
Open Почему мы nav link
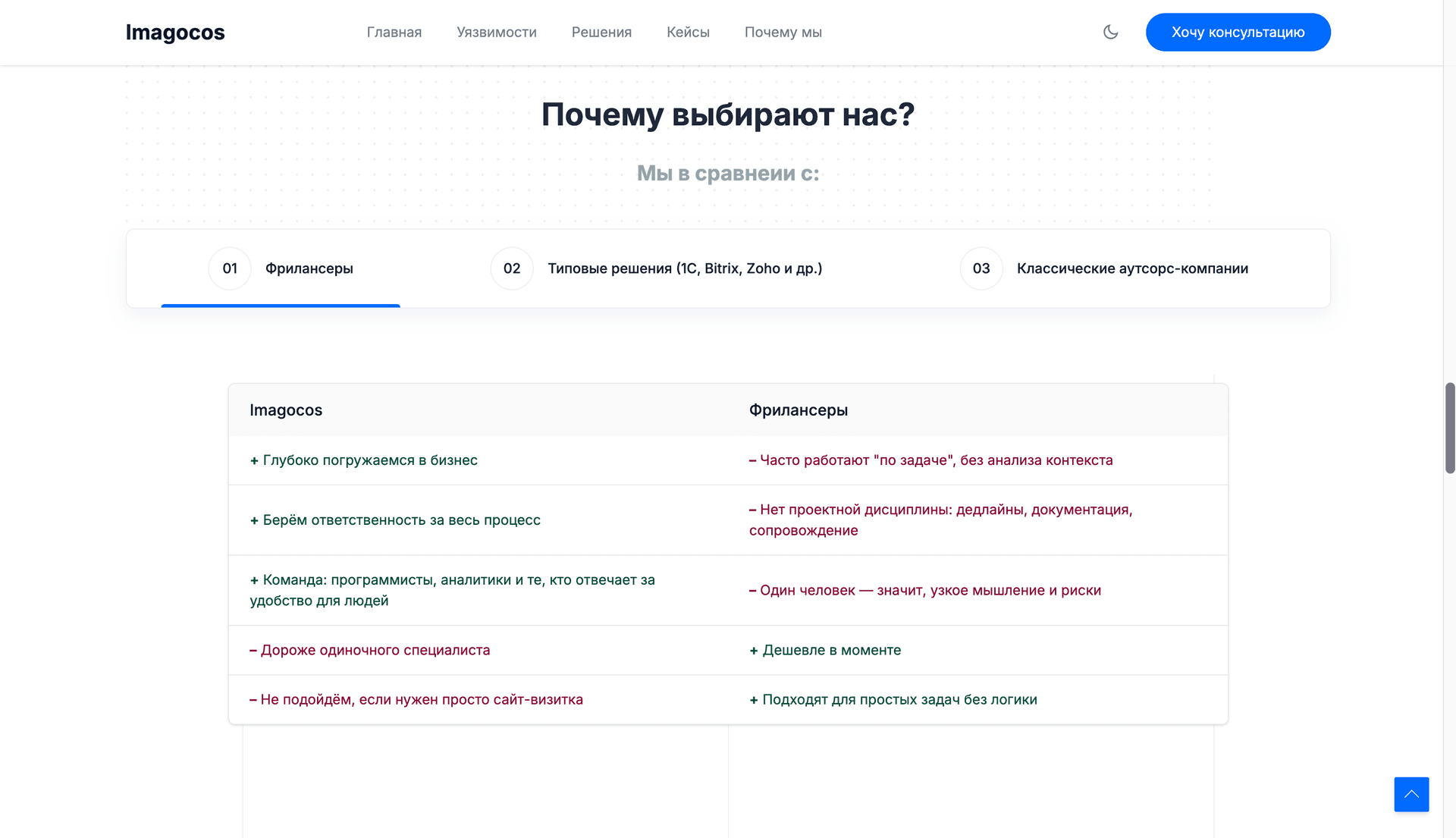click(783, 32)
